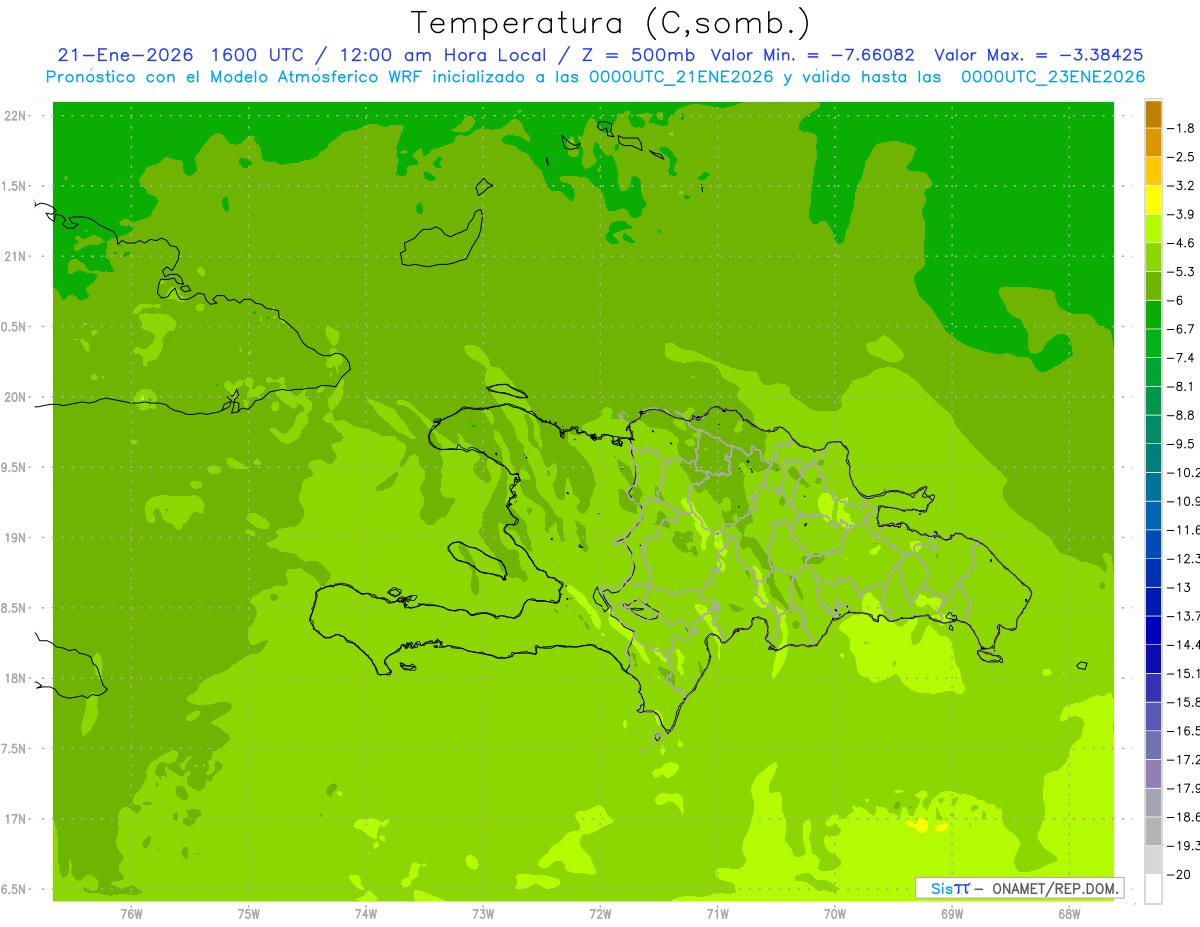Viewport: 1200px width, 927px height.
Task: Click the "69W" longitude axis label
Action: click(952, 913)
